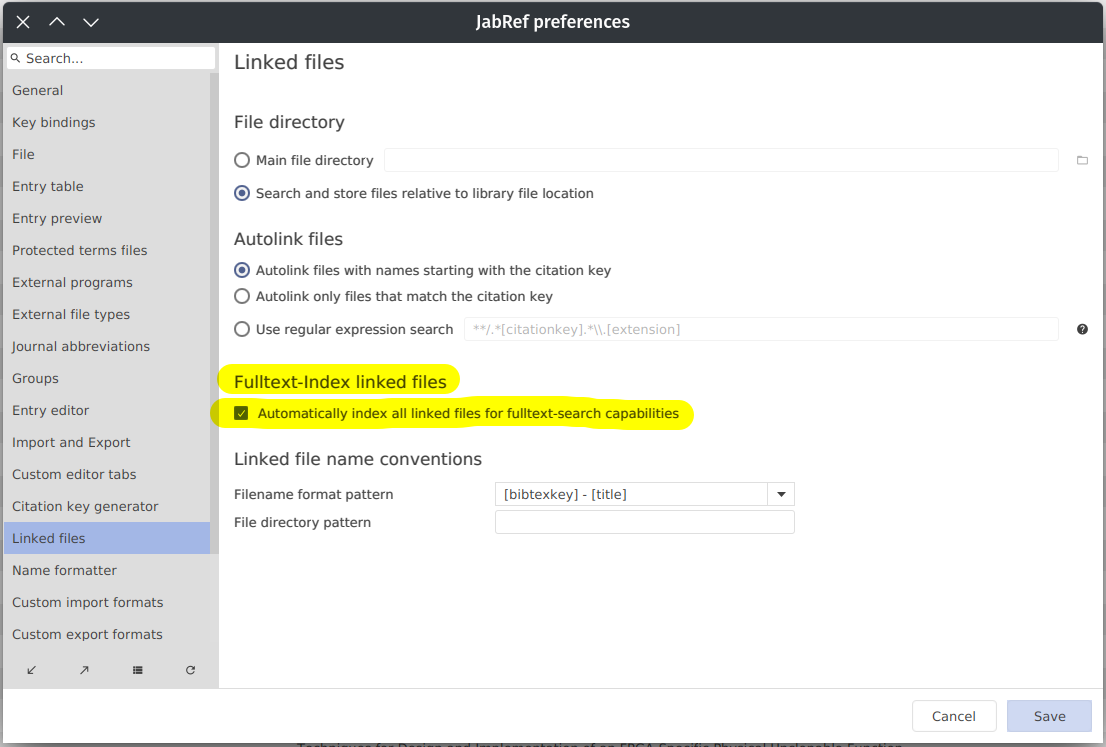Click the search magnifier icon
Viewport: 1106px width, 747px height.
16,58
